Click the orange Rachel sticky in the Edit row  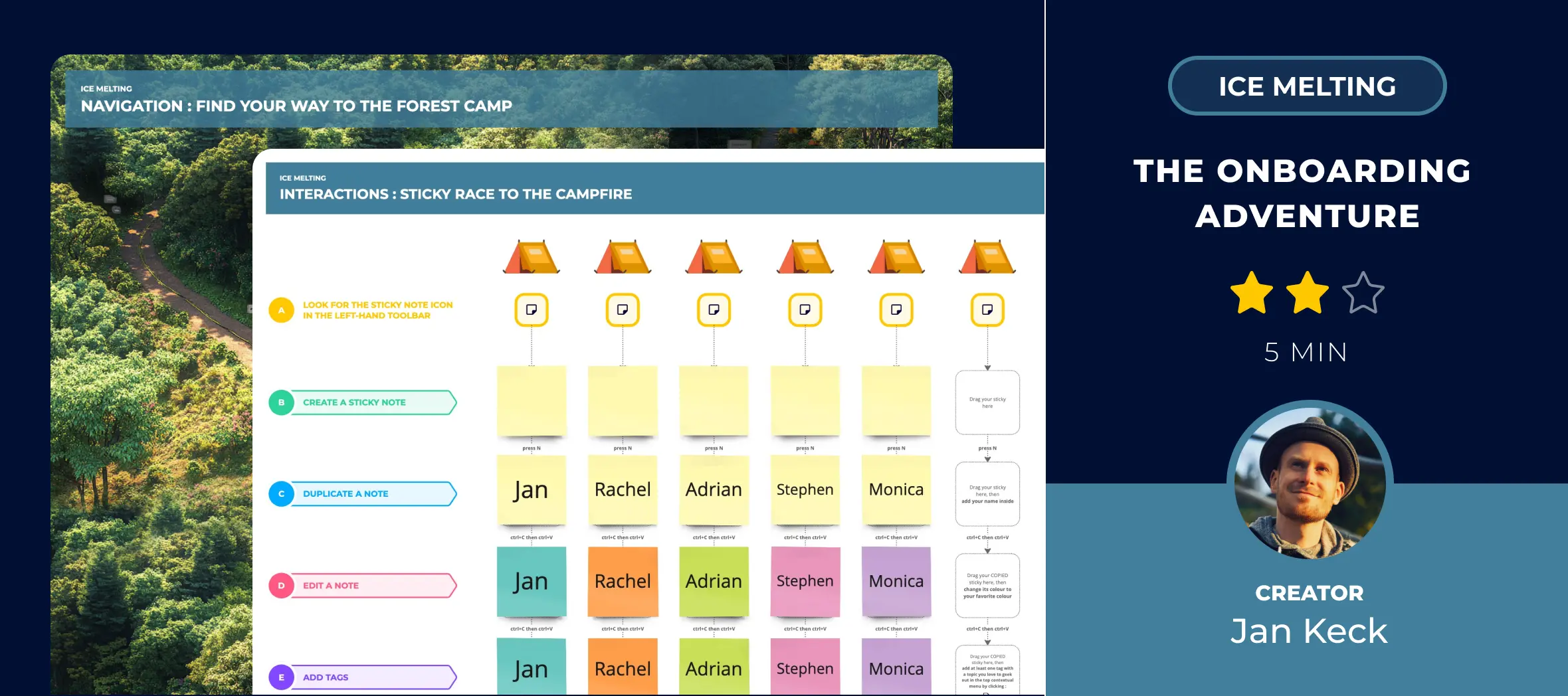(x=623, y=582)
